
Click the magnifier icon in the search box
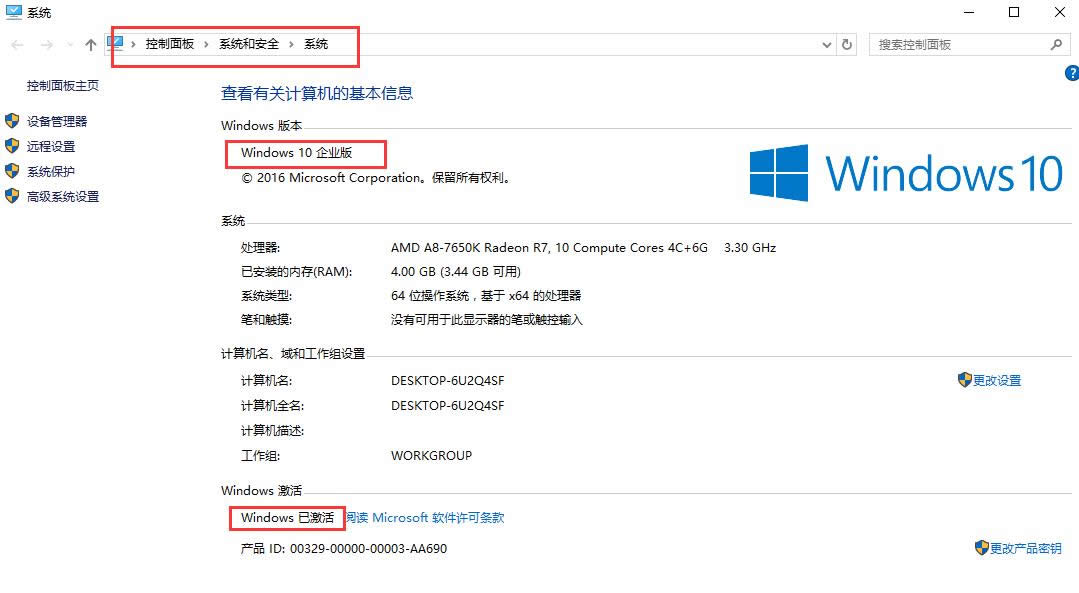1057,44
